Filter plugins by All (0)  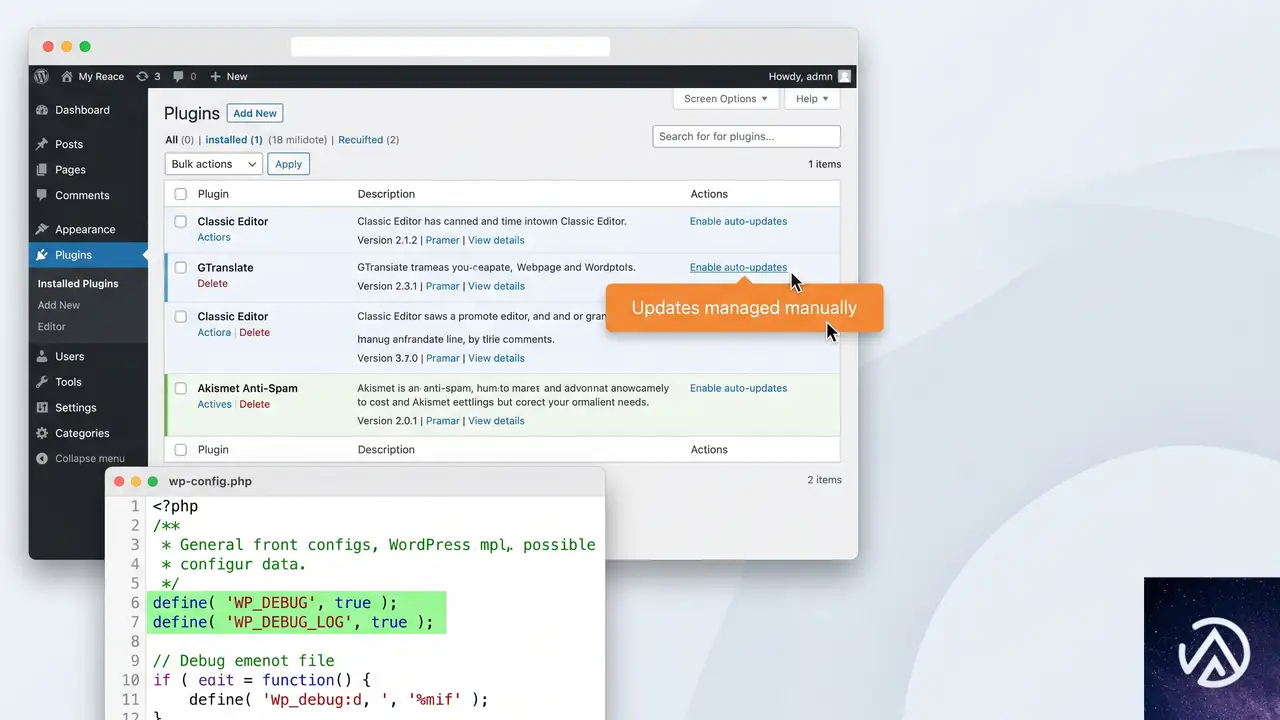click(180, 140)
